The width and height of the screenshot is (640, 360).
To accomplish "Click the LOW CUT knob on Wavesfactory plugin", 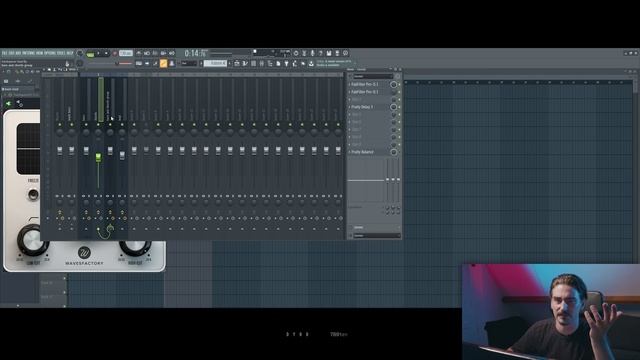I will tap(32, 241).
